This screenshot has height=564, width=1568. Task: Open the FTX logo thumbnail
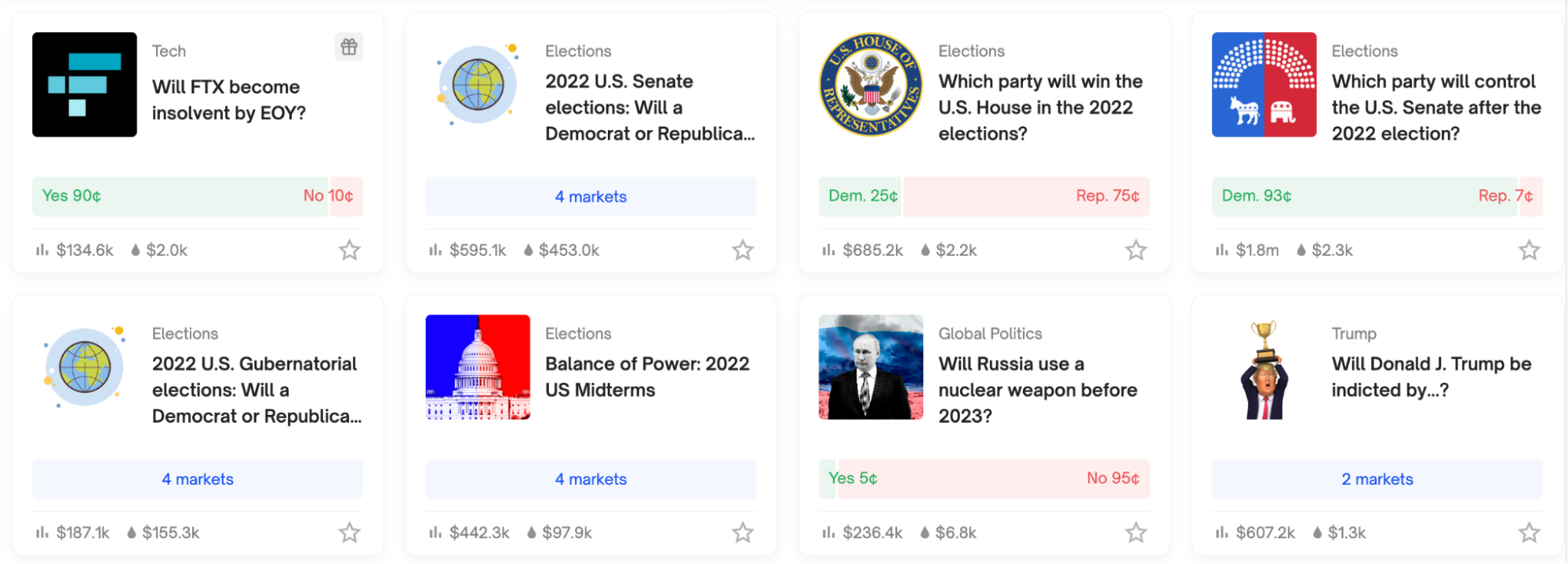tap(85, 85)
